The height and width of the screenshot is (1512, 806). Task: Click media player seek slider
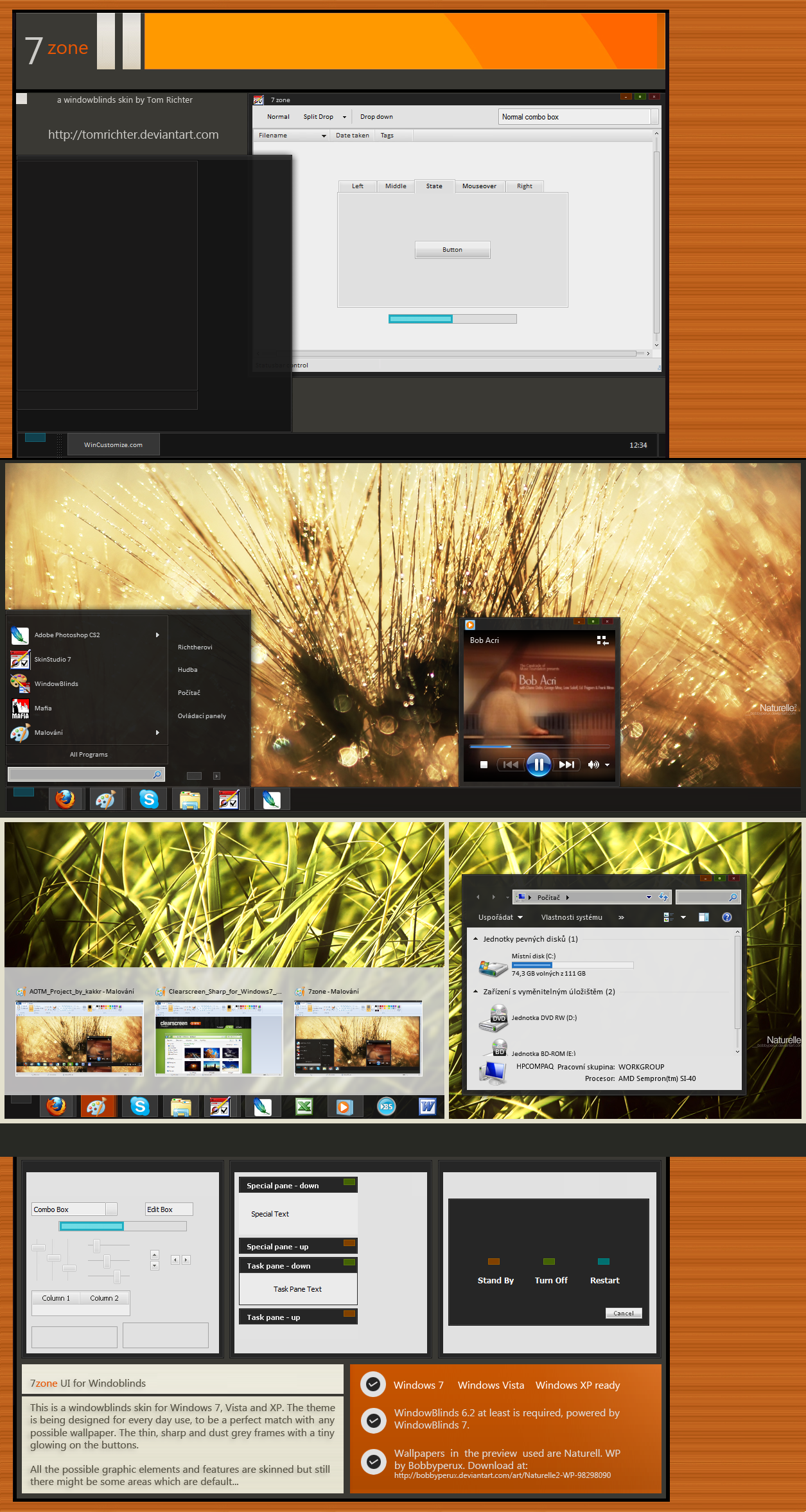tap(539, 746)
